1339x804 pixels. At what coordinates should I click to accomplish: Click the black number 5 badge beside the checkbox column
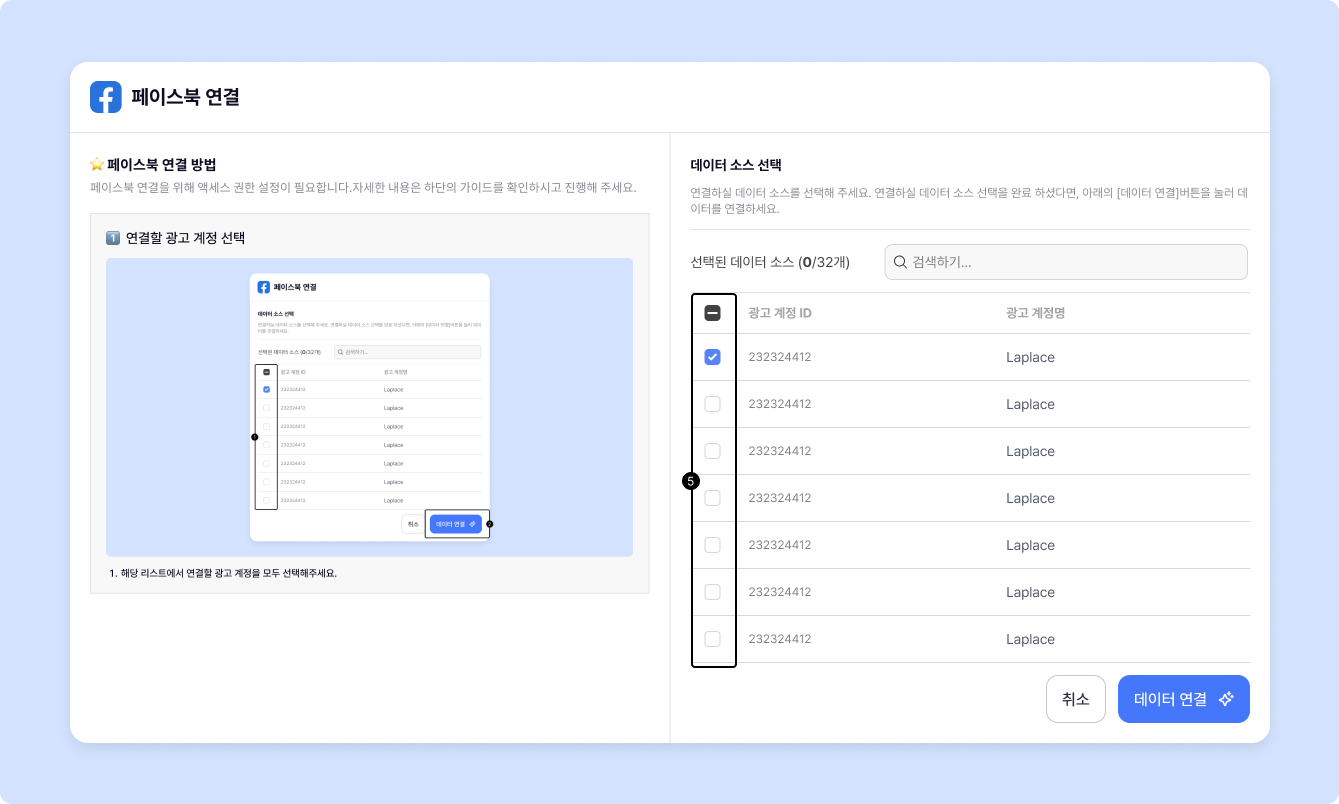(690, 481)
